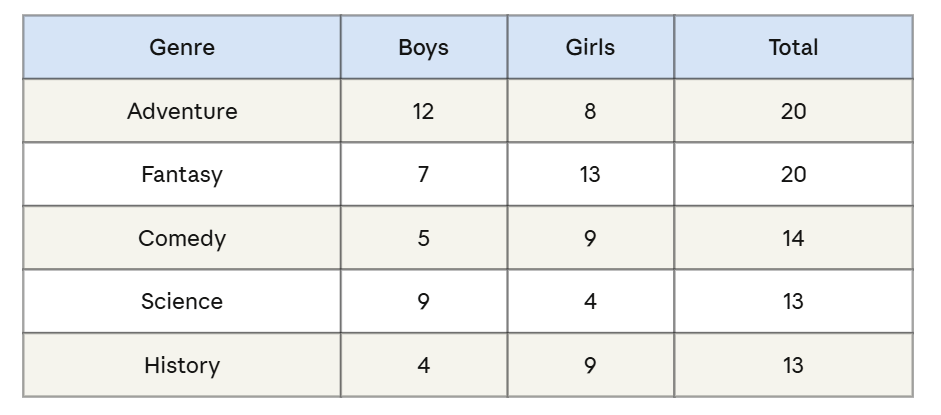Click the Science genre cell
This screenshot has height=415, width=941.
click(x=182, y=301)
